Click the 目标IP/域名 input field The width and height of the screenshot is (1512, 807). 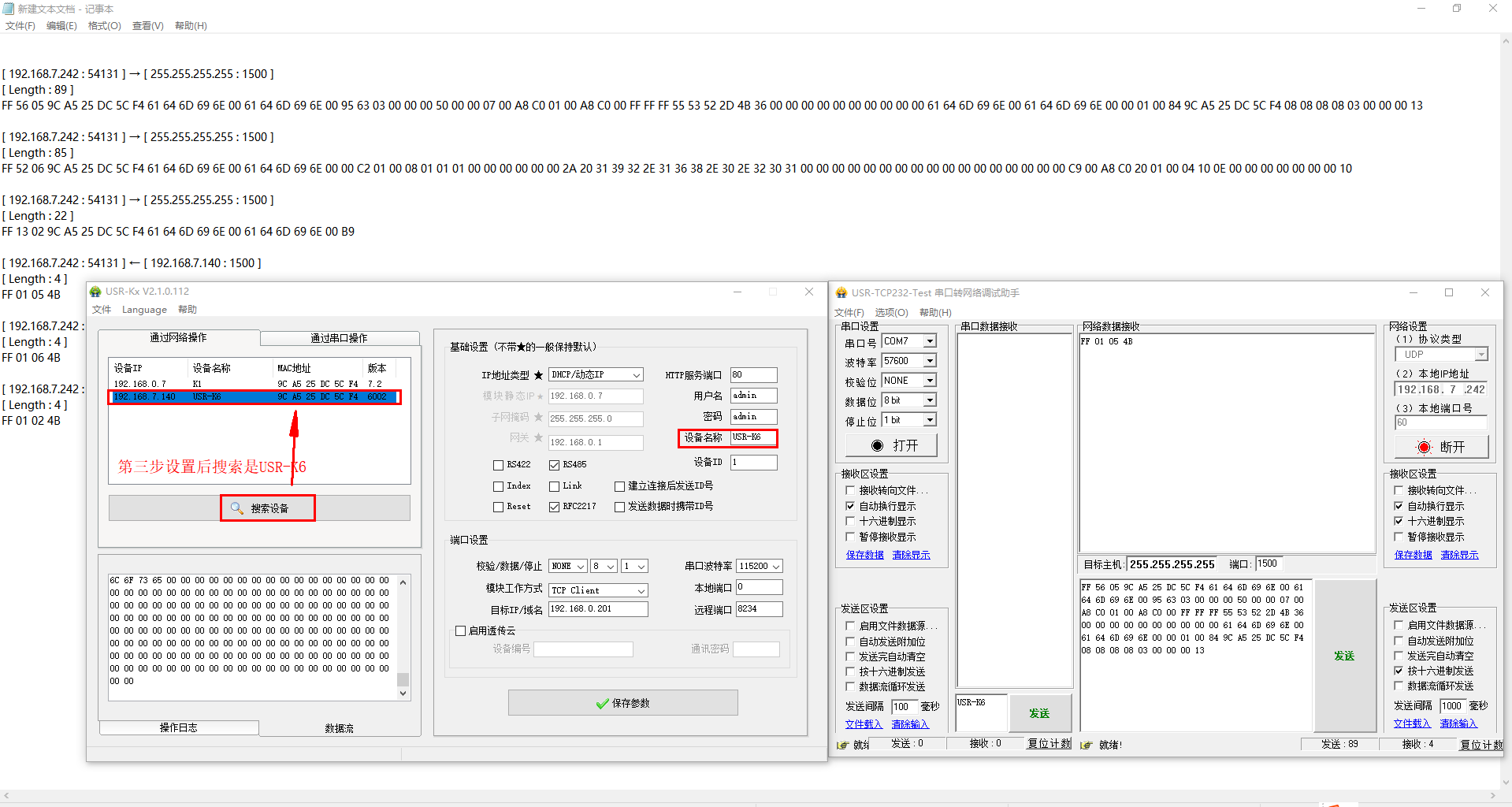[597, 609]
